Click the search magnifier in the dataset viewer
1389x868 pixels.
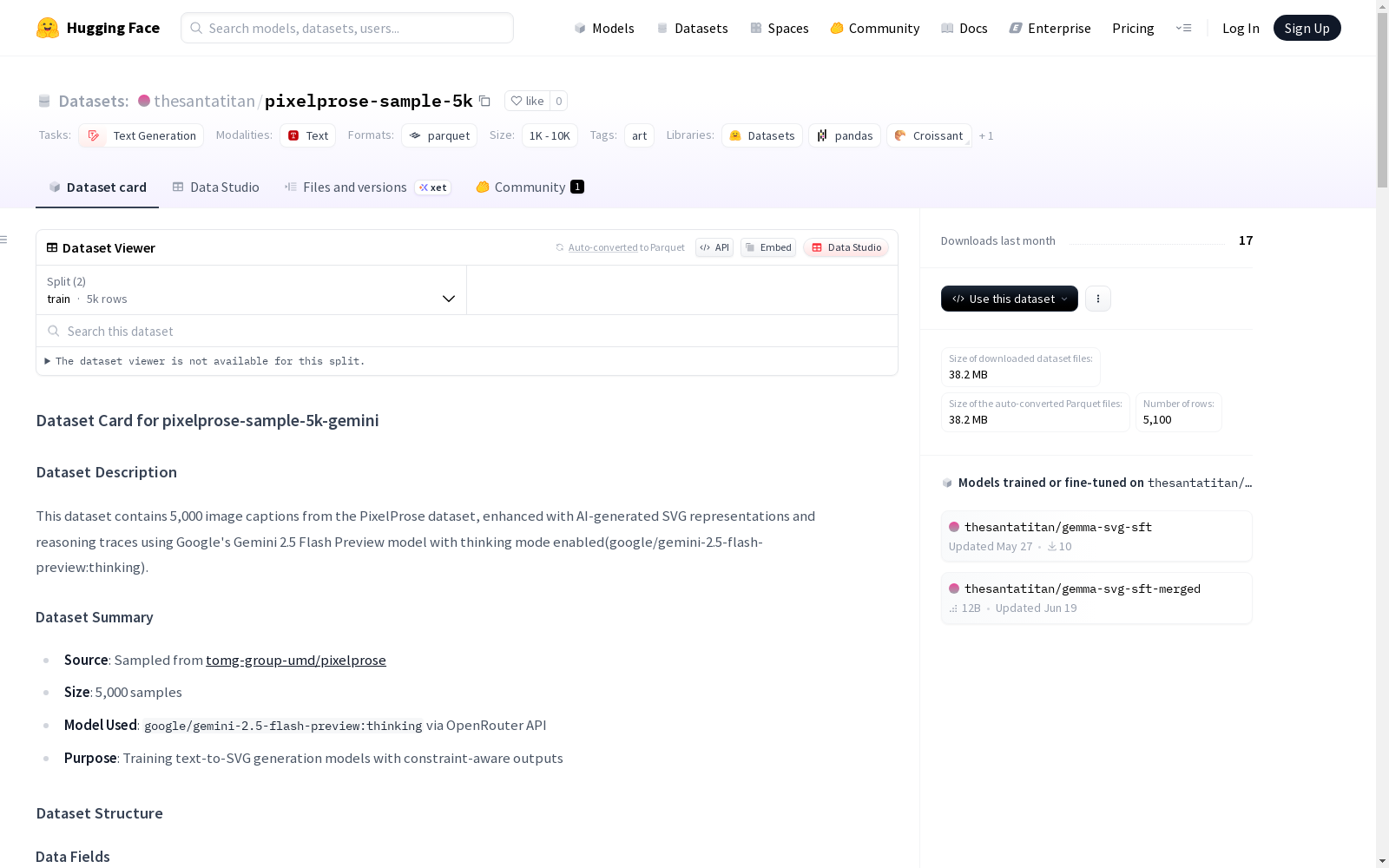pos(54,331)
